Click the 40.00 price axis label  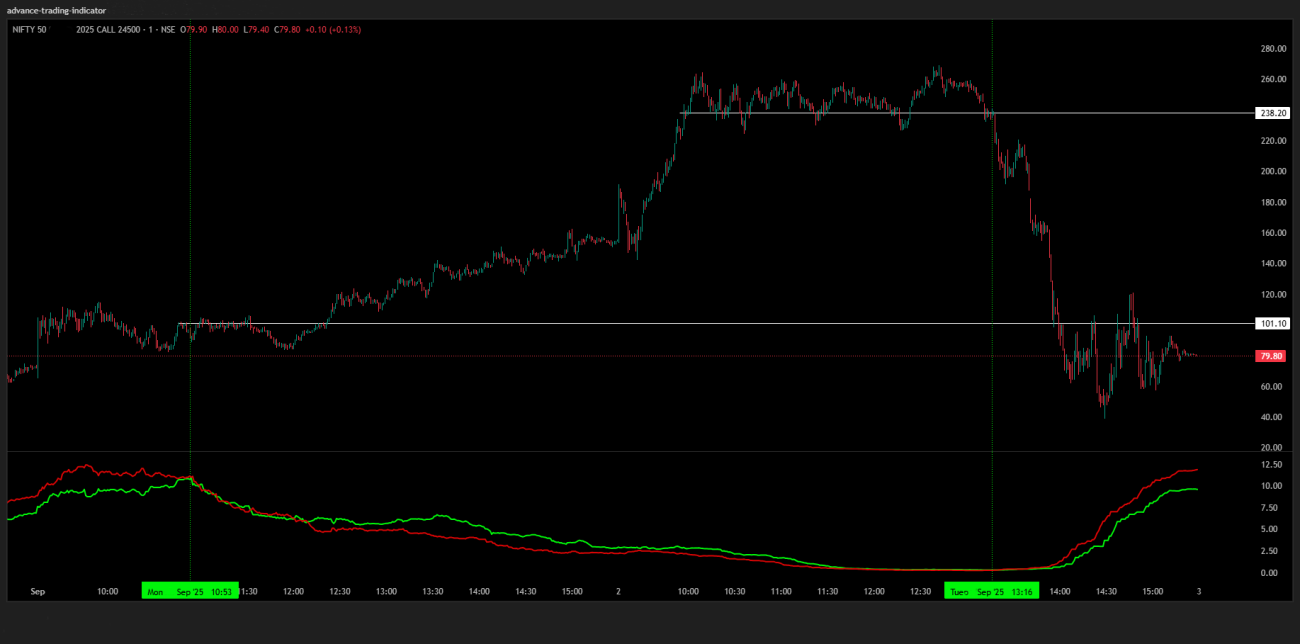tap(1271, 417)
